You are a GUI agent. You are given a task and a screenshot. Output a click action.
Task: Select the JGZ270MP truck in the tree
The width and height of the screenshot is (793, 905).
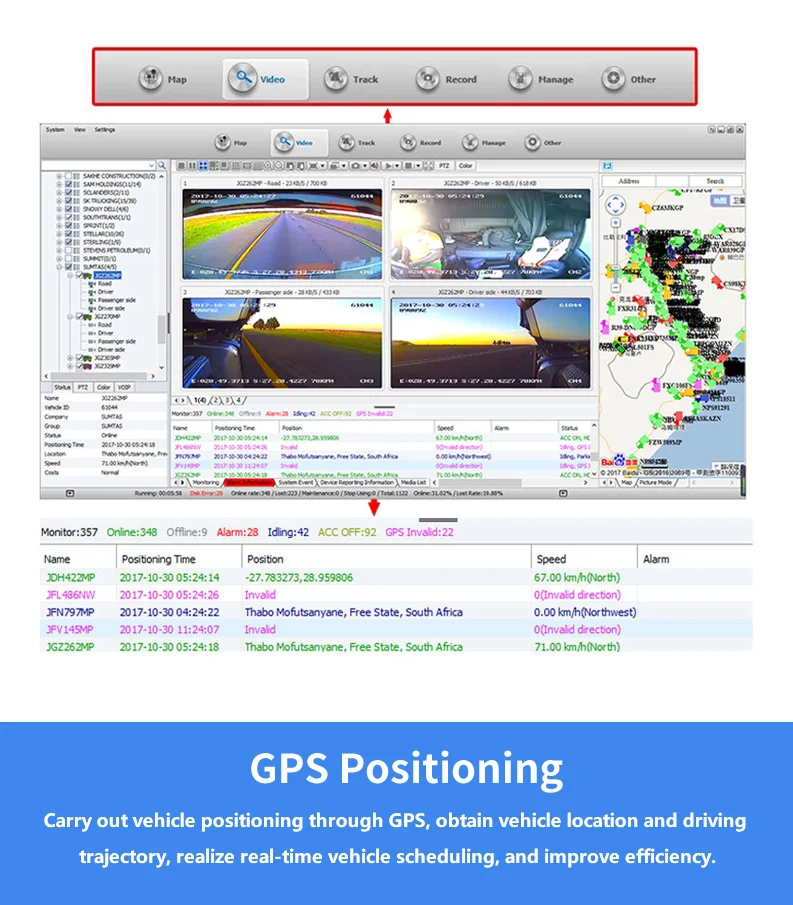click(x=107, y=316)
